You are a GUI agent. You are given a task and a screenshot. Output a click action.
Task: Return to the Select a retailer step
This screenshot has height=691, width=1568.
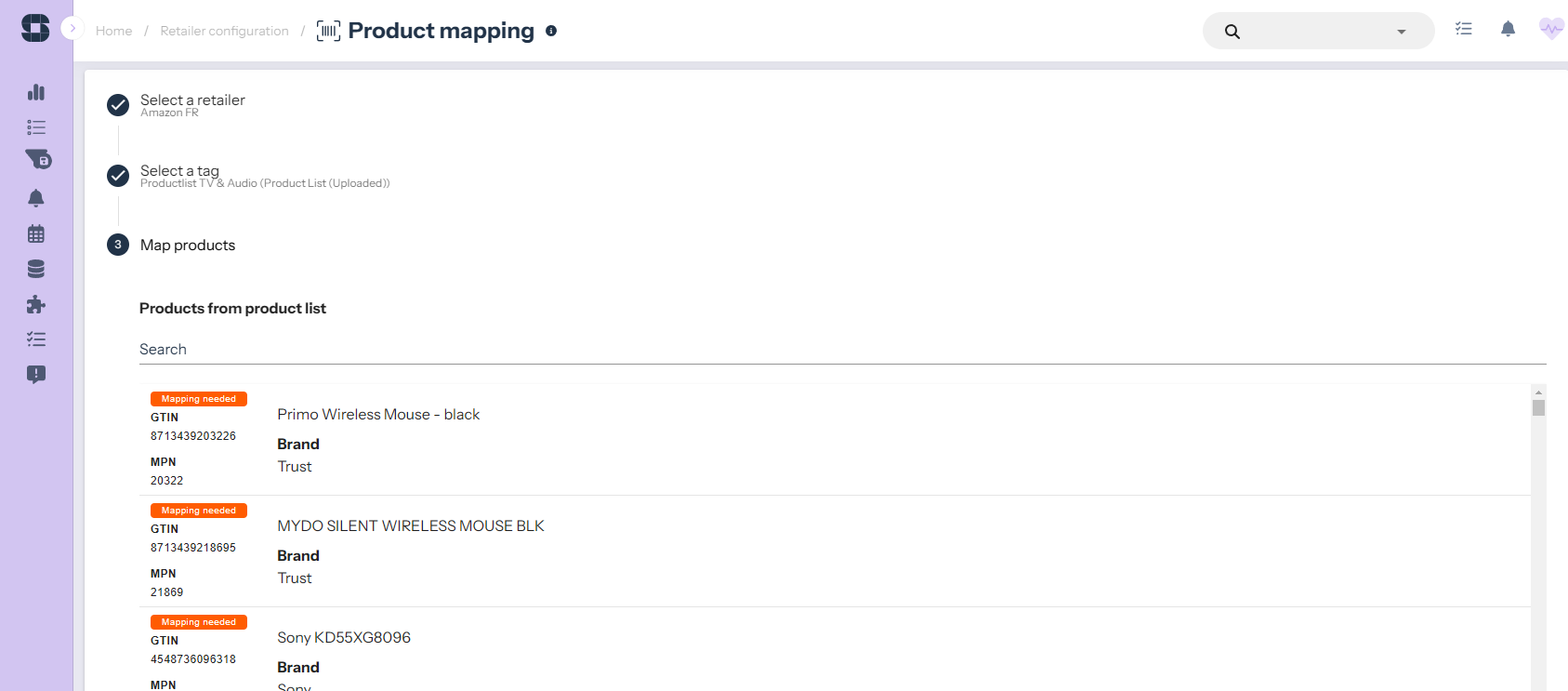[192, 100]
